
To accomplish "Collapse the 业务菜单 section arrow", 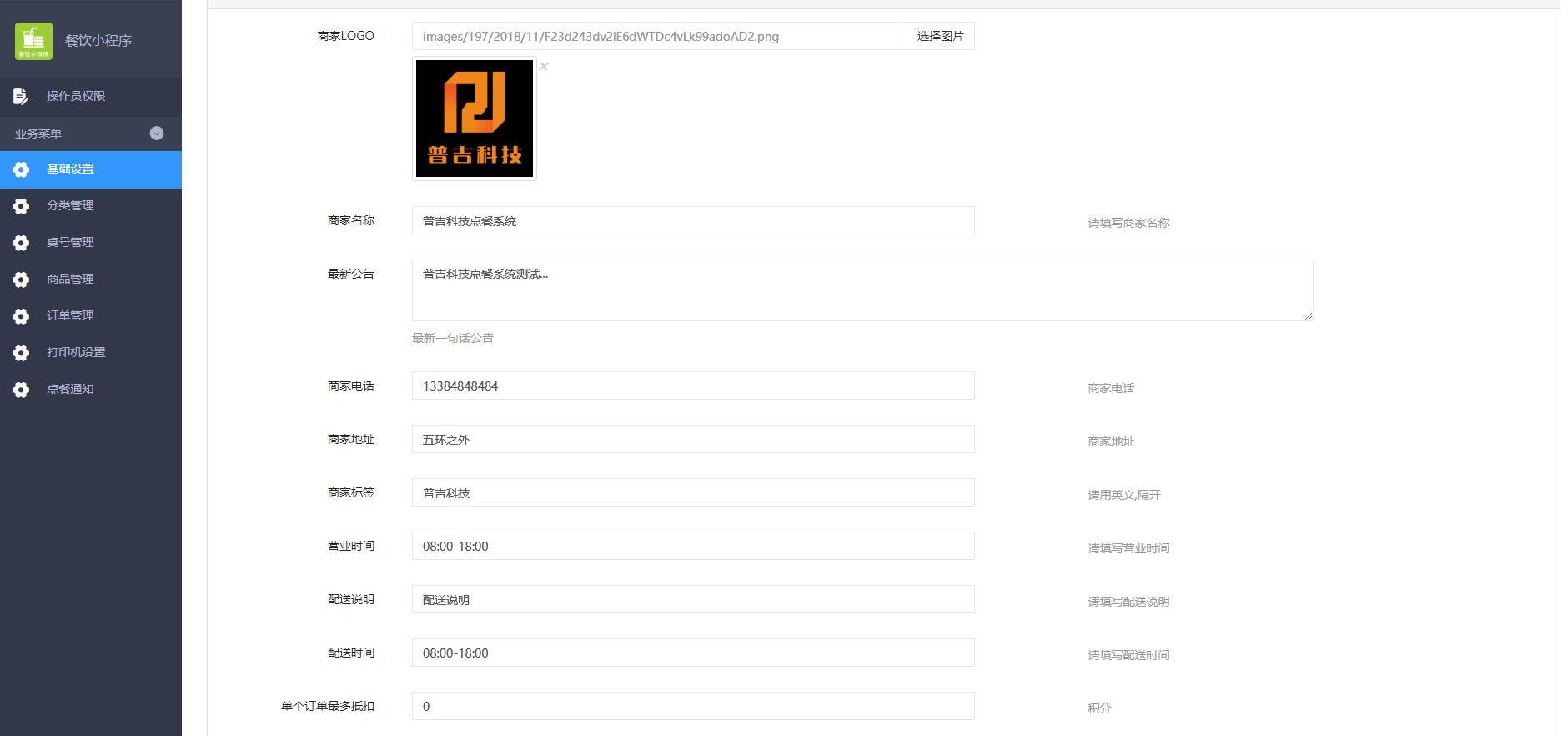I will (x=157, y=134).
